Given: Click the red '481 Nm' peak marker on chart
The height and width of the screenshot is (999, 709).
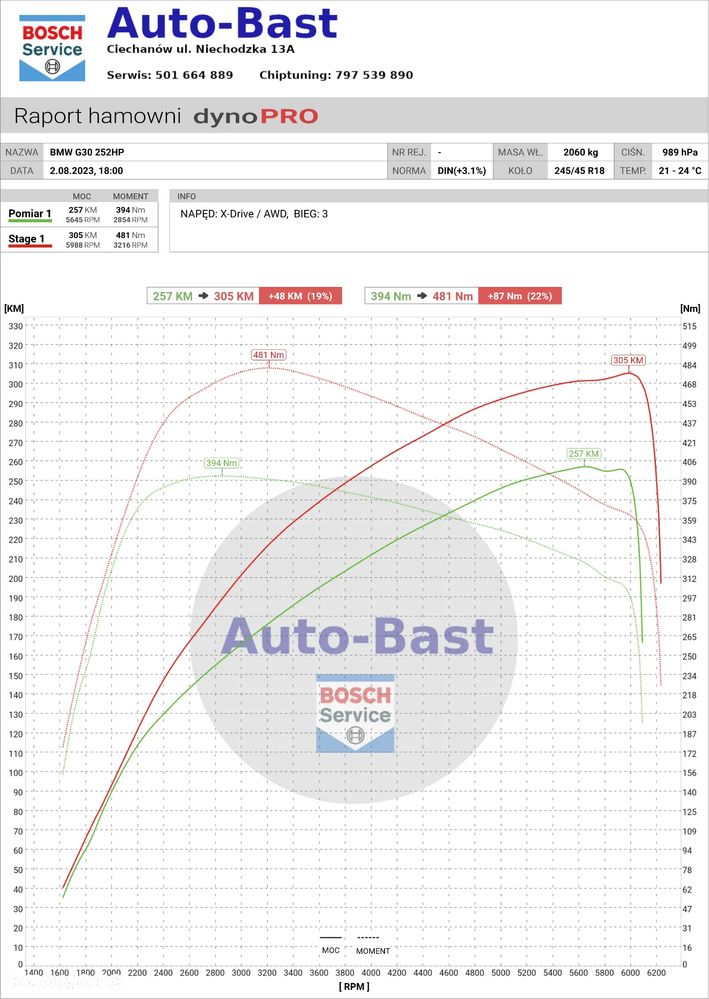Looking at the screenshot, I should click(x=269, y=355).
